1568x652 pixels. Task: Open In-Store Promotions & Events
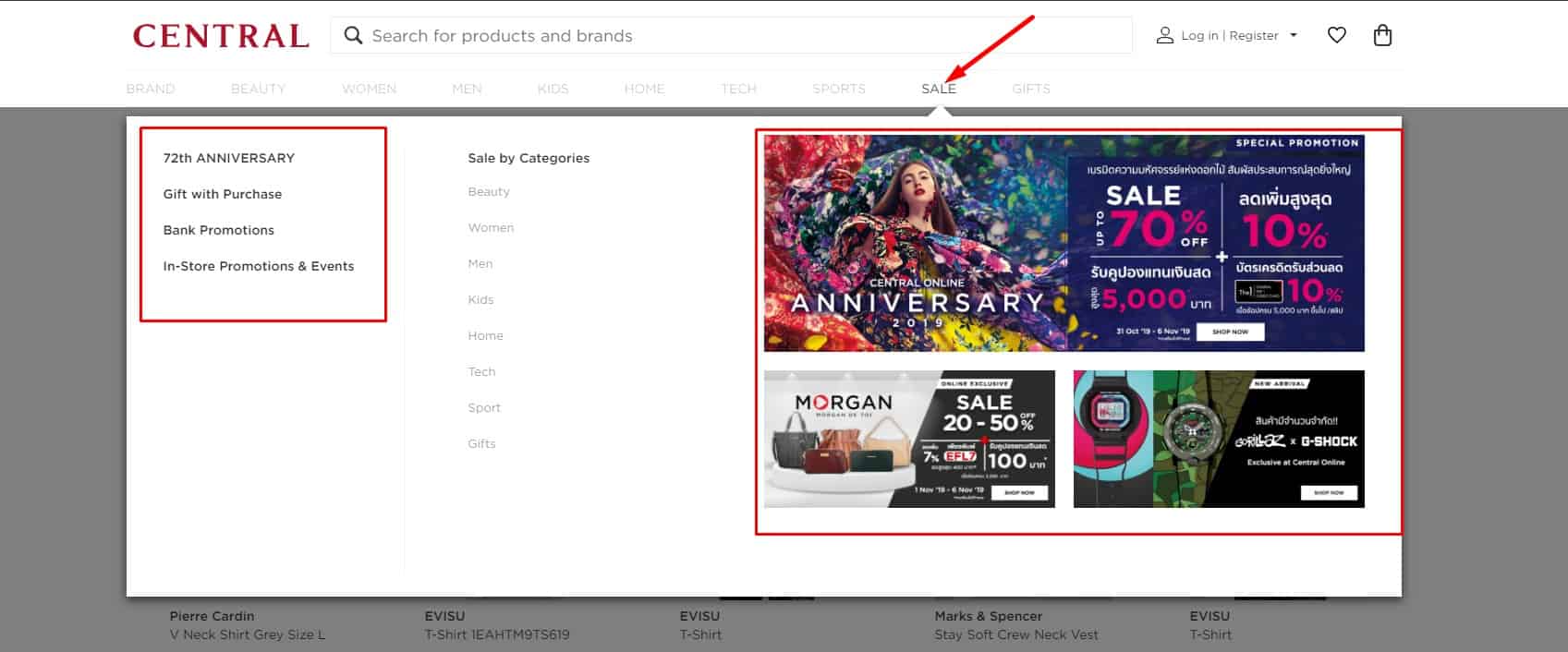point(259,266)
